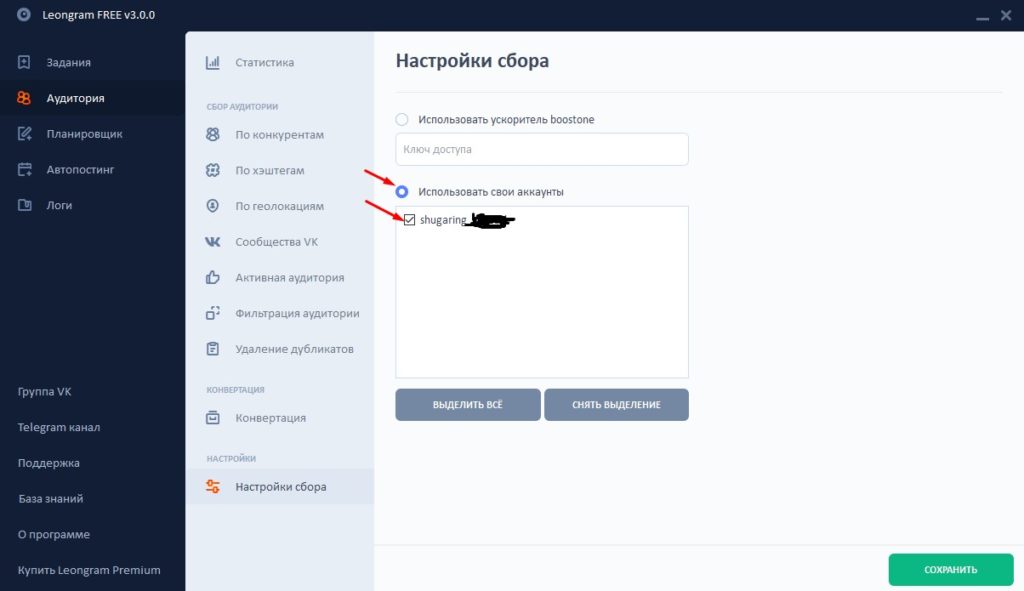Open the Логи section
This screenshot has width=1024, height=591.
coord(92,205)
